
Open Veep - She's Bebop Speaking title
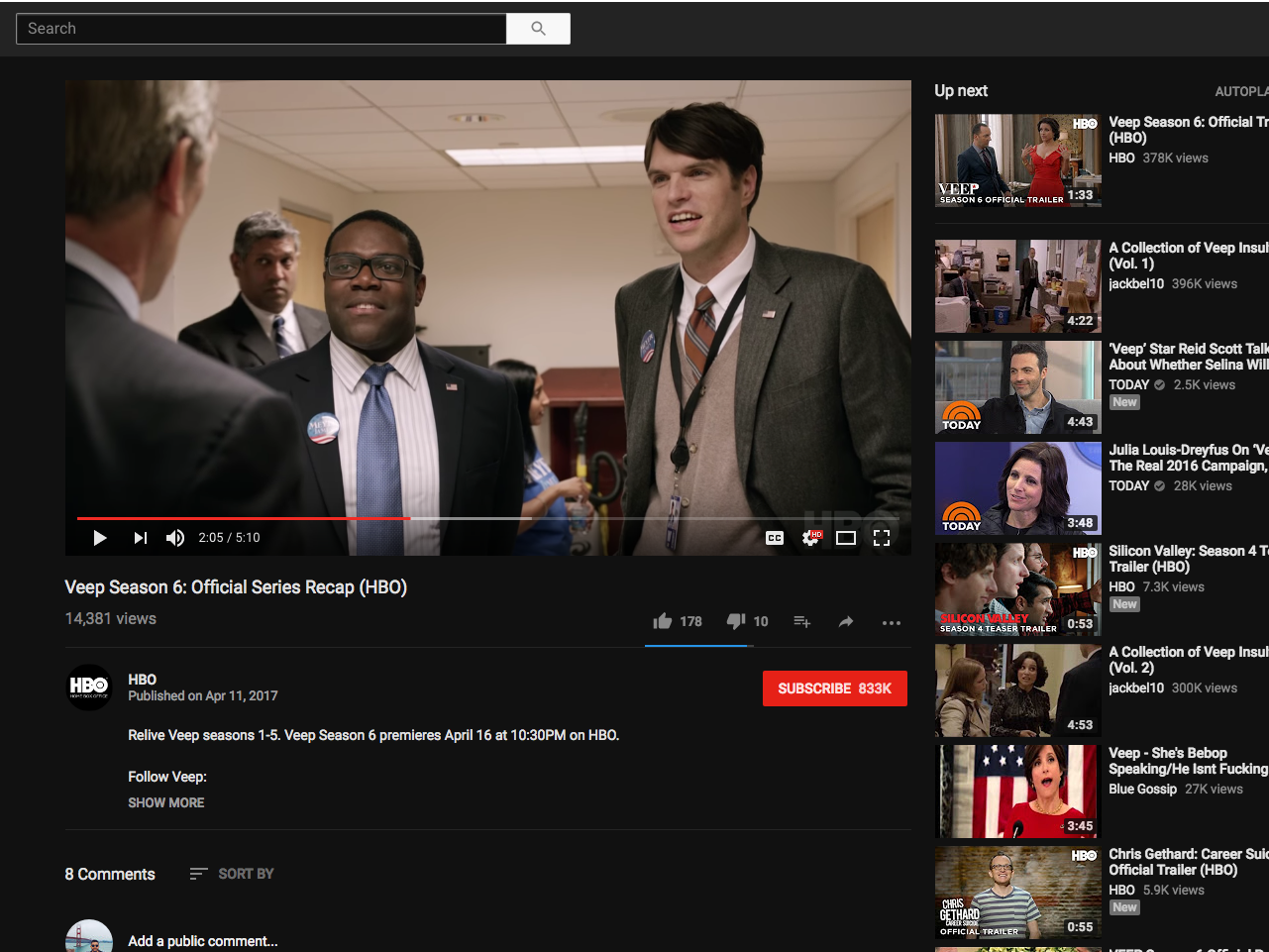coord(1188,761)
